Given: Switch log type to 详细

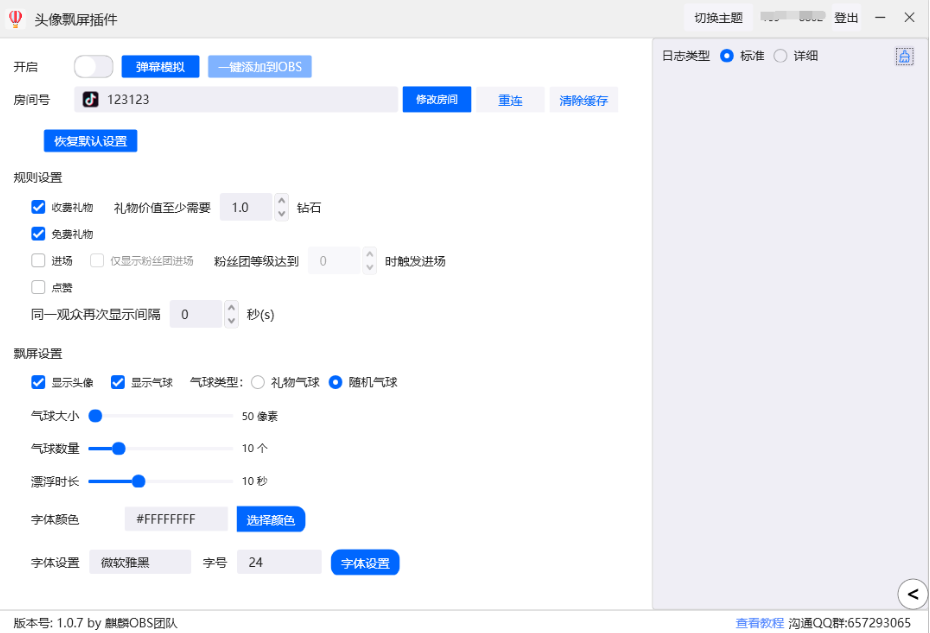Looking at the screenshot, I should tap(781, 56).
